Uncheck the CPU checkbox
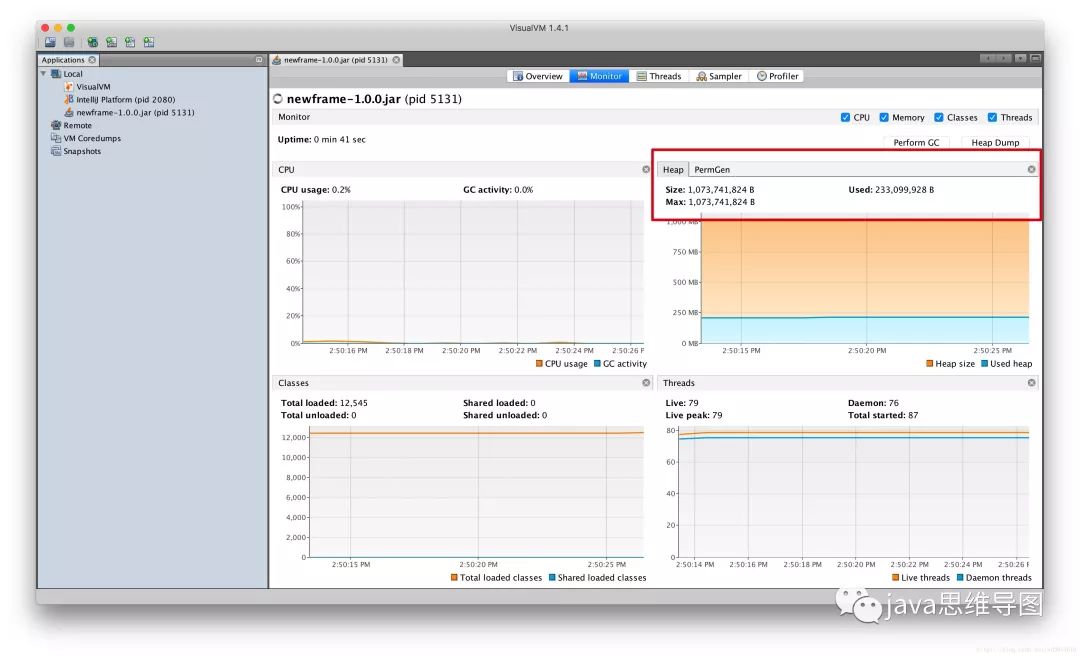The height and width of the screenshot is (656, 1080). (x=845, y=117)
